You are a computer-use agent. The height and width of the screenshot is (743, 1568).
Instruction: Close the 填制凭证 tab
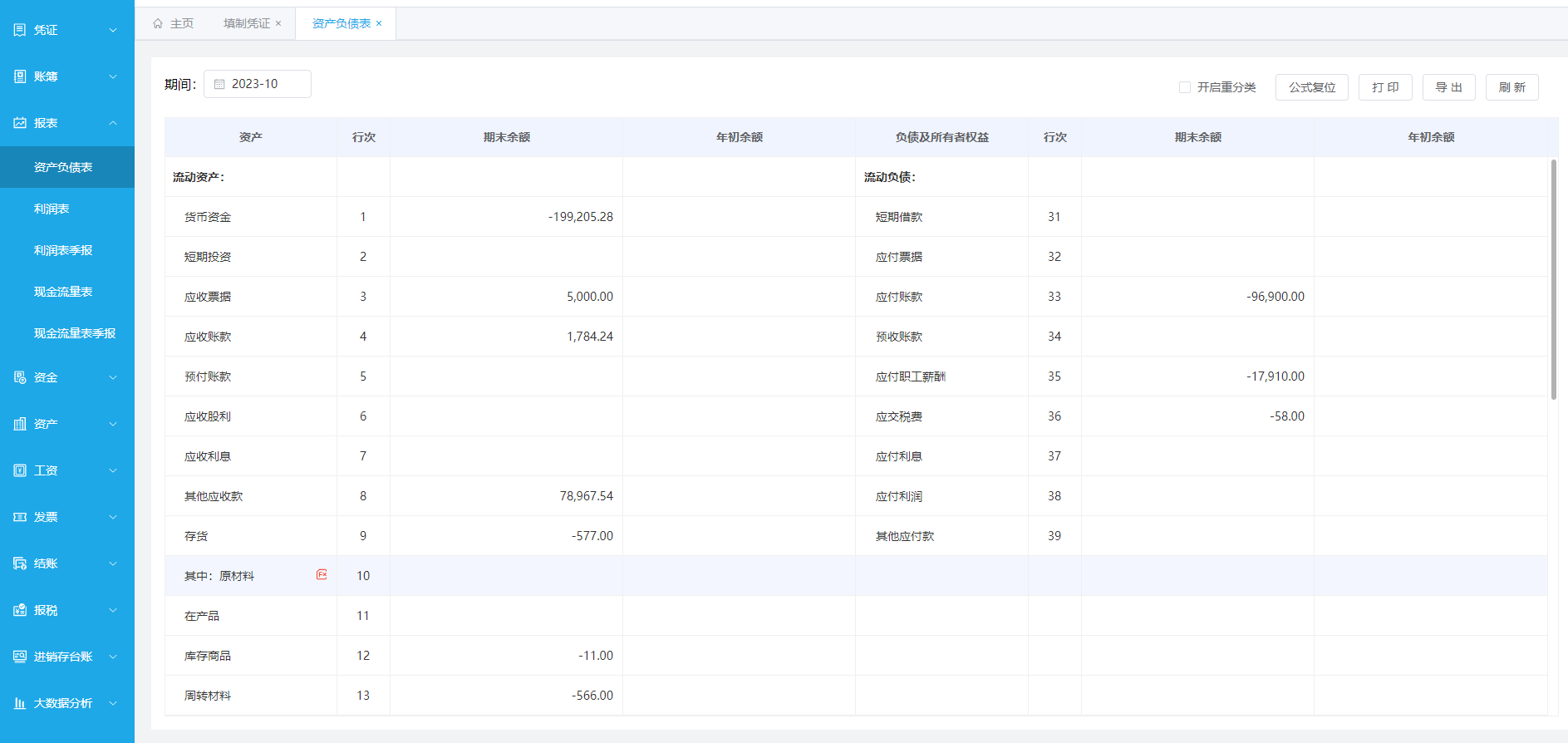click(278, 23)
